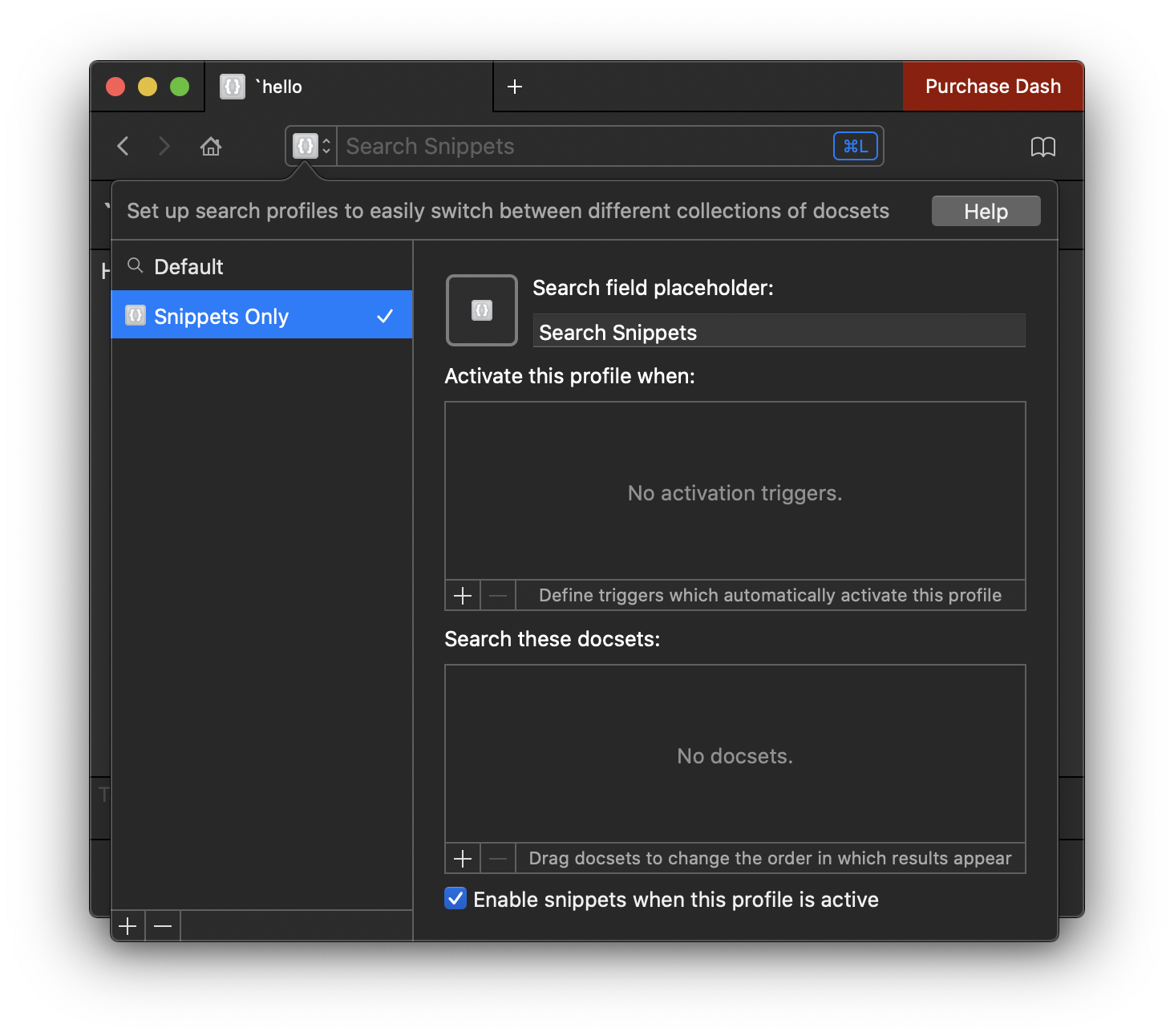The width and height of the screenshot is (1174, 1036).
Task: Click the home icon in toolbar
Action: 211,147
